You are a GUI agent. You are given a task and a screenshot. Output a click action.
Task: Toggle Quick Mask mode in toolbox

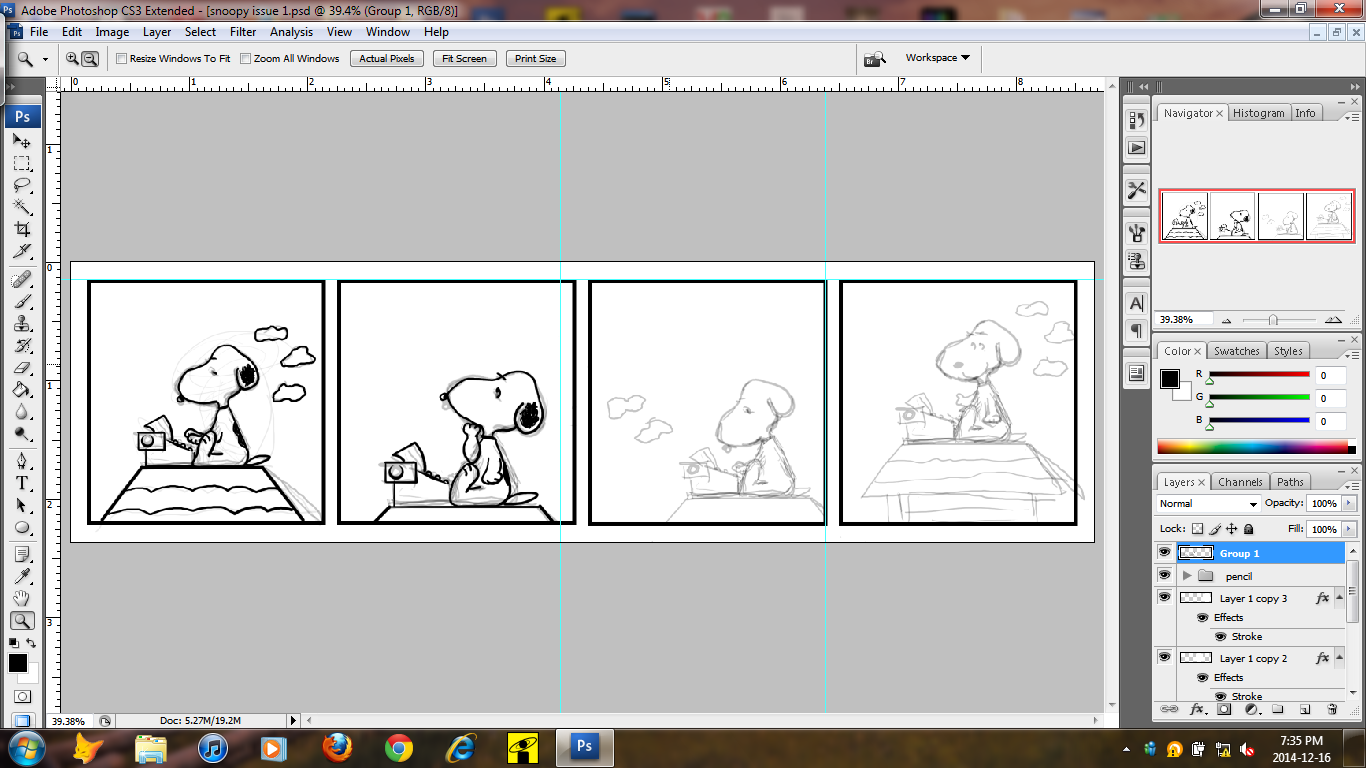[22, 696]
